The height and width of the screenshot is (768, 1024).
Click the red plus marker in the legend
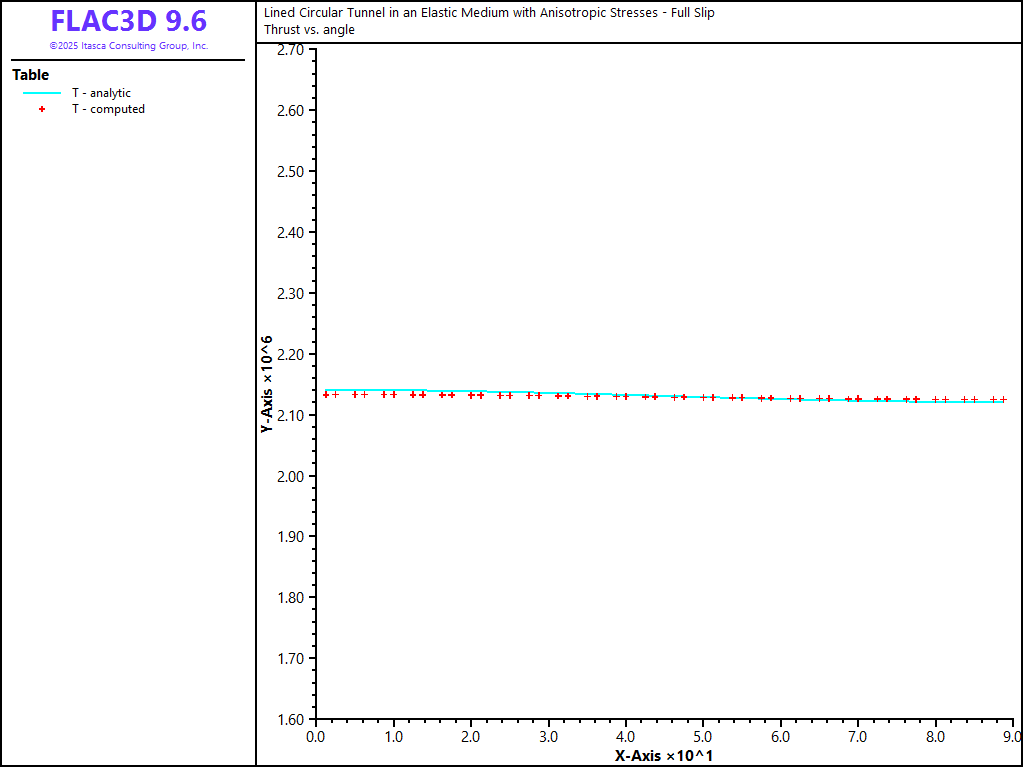click(42, 109)
